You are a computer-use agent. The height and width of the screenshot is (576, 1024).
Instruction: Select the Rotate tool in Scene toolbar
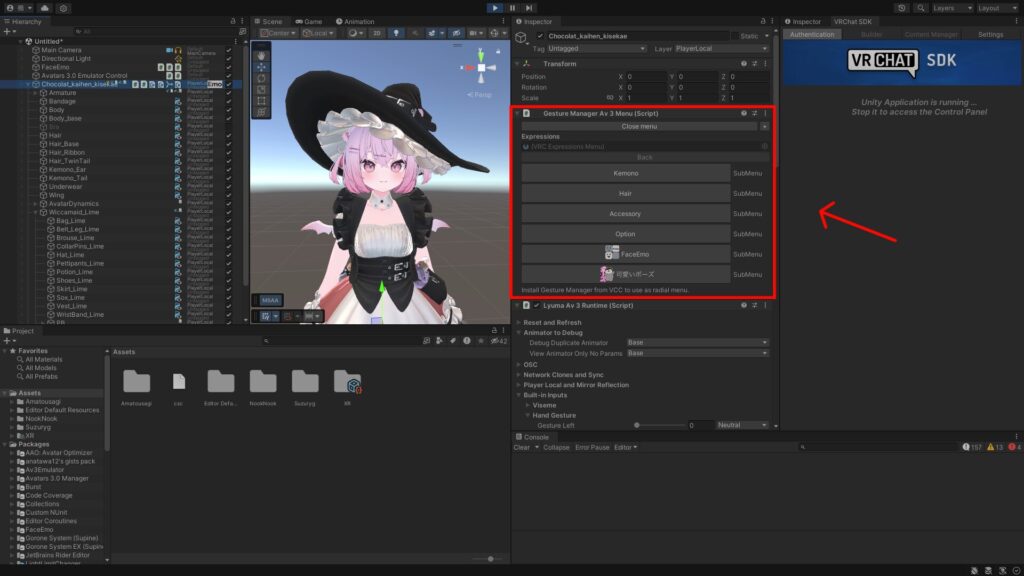tap(261, 78)
